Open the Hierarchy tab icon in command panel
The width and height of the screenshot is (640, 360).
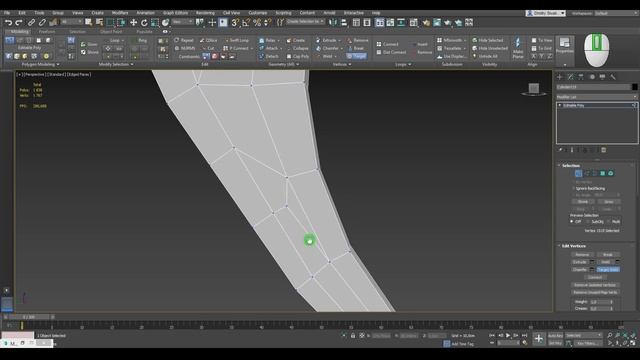click(x=581, y=77)
